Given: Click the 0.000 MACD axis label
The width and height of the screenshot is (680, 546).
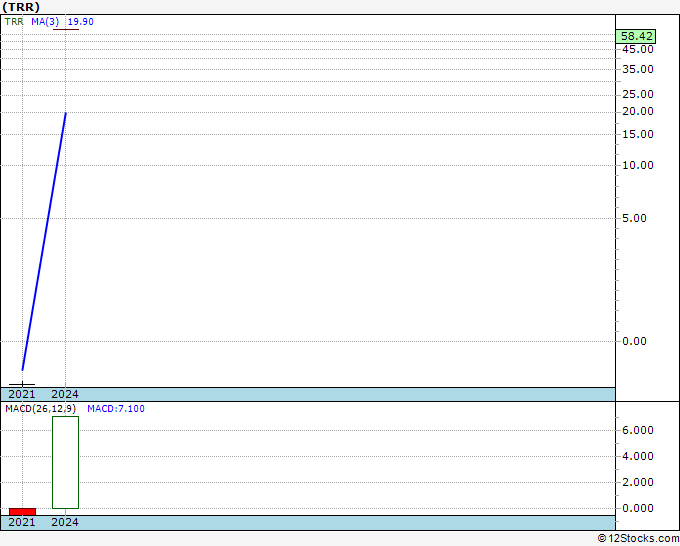Looking at the screenshot, I should [x=638, y=508].
